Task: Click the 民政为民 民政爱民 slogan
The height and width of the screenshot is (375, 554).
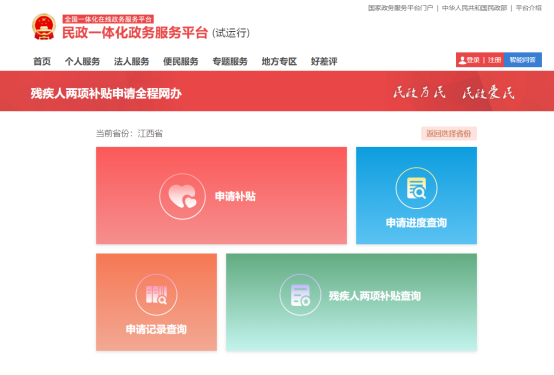Action: coord(454,93)
